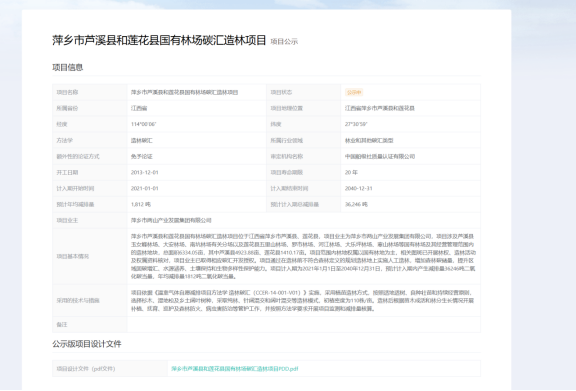Select the 计入期开始时间 label cell
The width and height of the screenshot is (576, 391).
[90, 189]
